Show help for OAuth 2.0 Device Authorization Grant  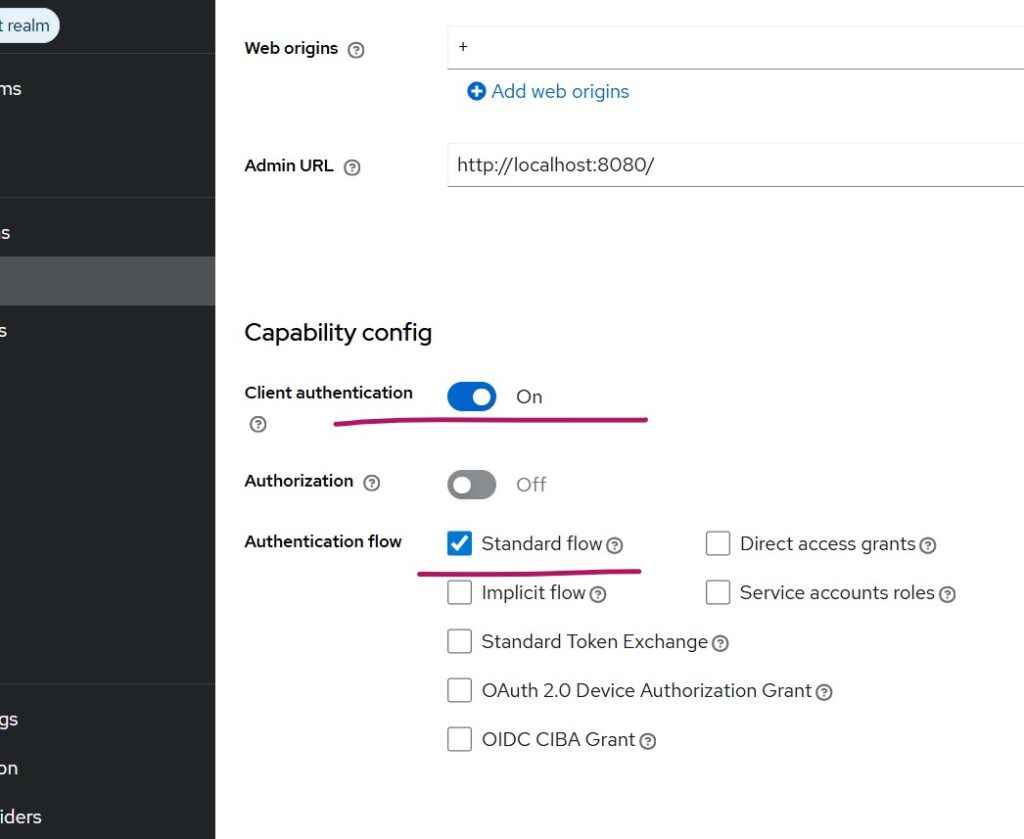point(824,692)
